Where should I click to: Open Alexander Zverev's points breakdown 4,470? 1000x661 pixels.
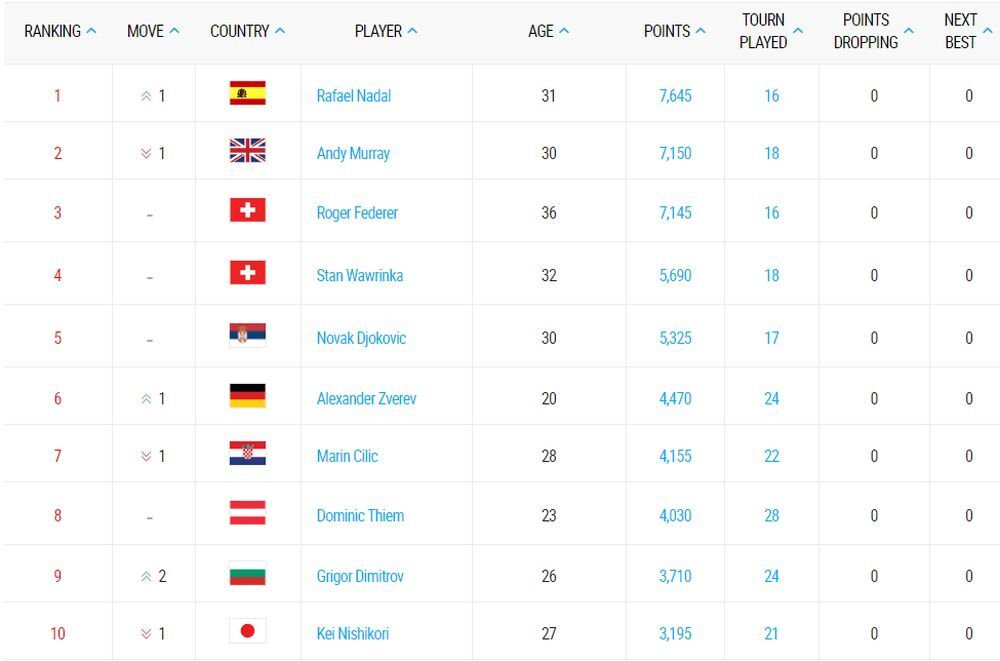point(675,398)
